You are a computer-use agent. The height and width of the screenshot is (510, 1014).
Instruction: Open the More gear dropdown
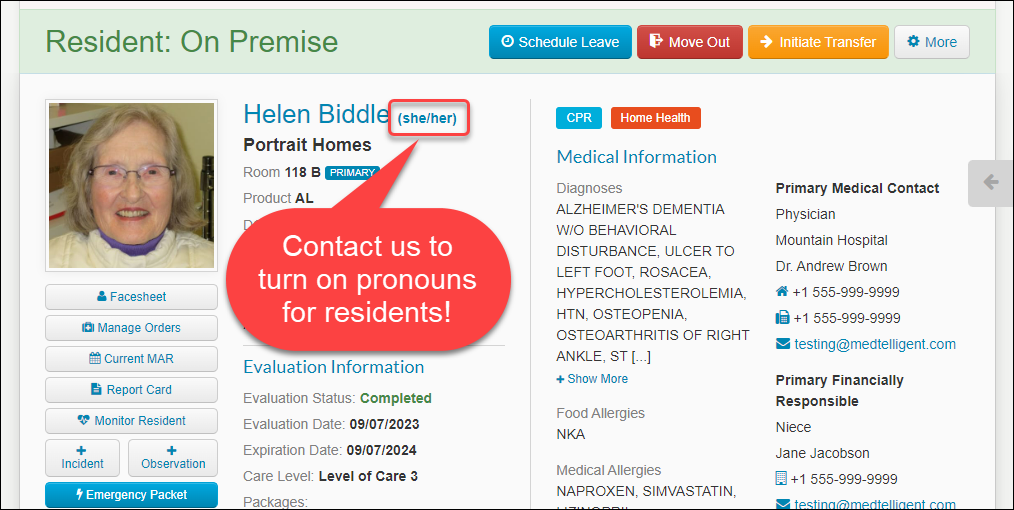(x=932, y=42)
